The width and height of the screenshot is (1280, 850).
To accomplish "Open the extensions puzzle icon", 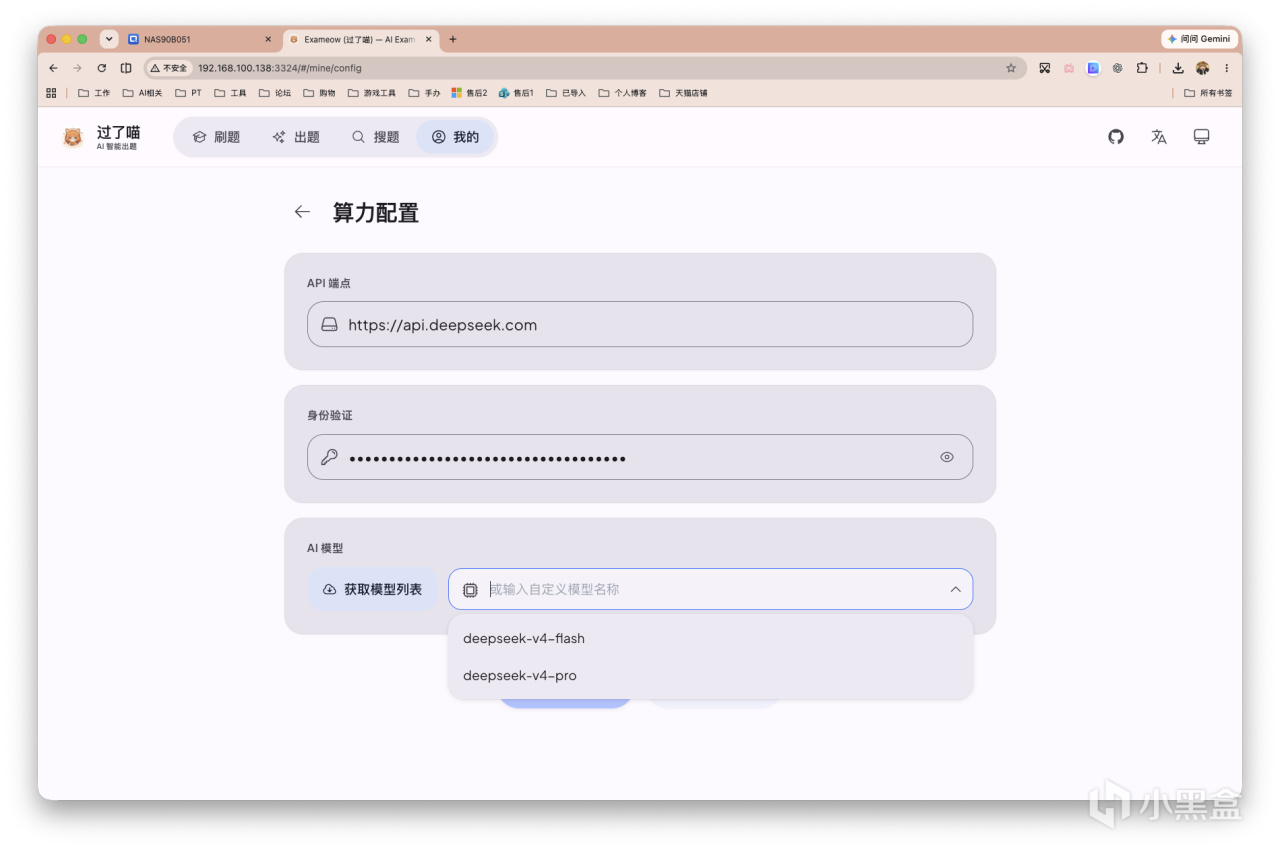I will (x=1142, y=68).
